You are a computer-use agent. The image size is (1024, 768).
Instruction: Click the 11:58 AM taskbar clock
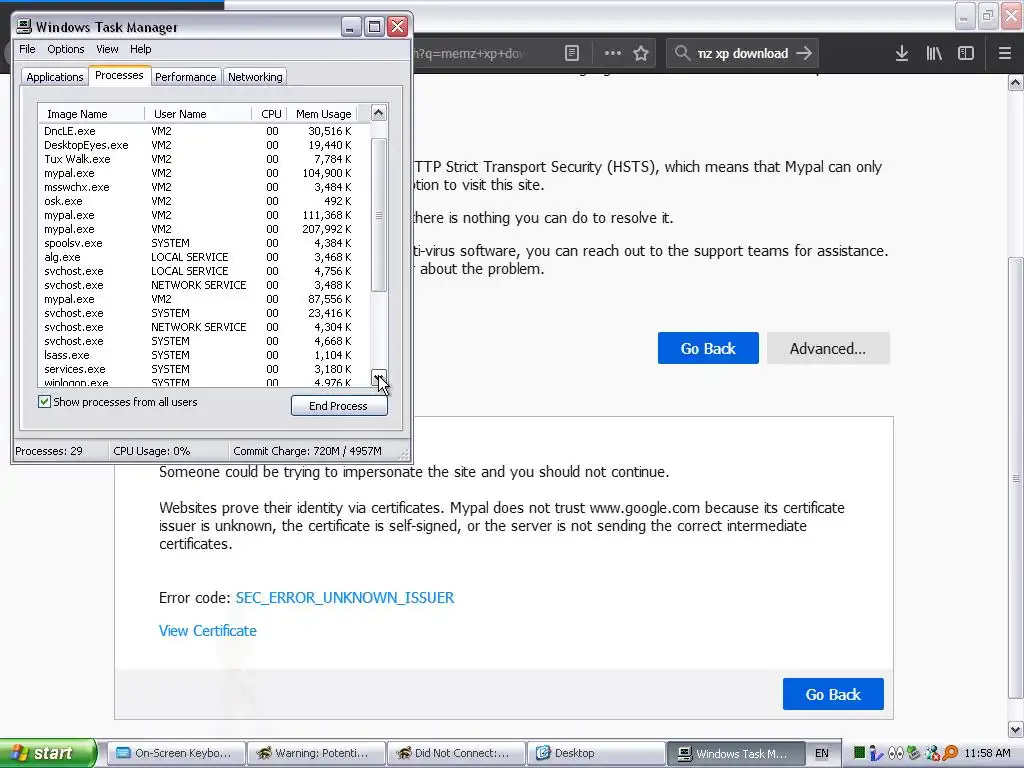tap(987, 753)
